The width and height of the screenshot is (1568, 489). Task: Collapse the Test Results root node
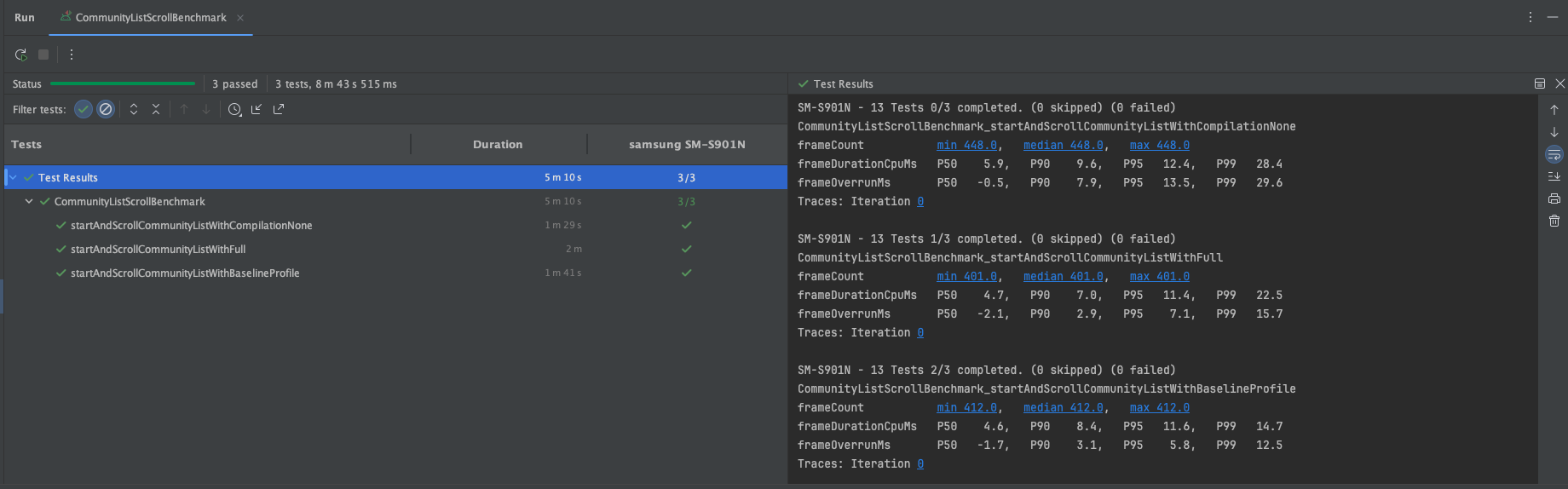tap(13, 177)
